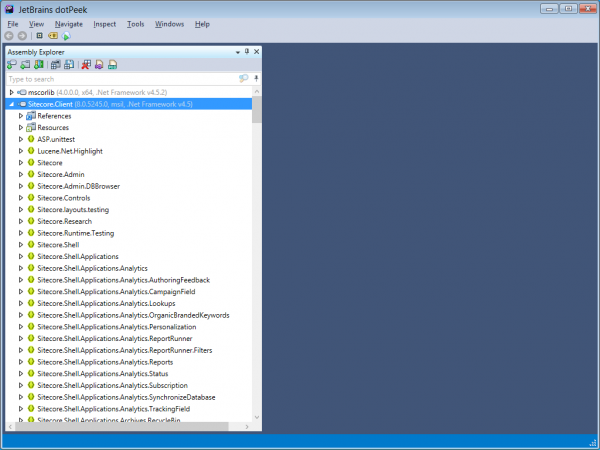Expand the Sitecore.Runtime.Testing node
600x450 pixels.
click(21, 233)
